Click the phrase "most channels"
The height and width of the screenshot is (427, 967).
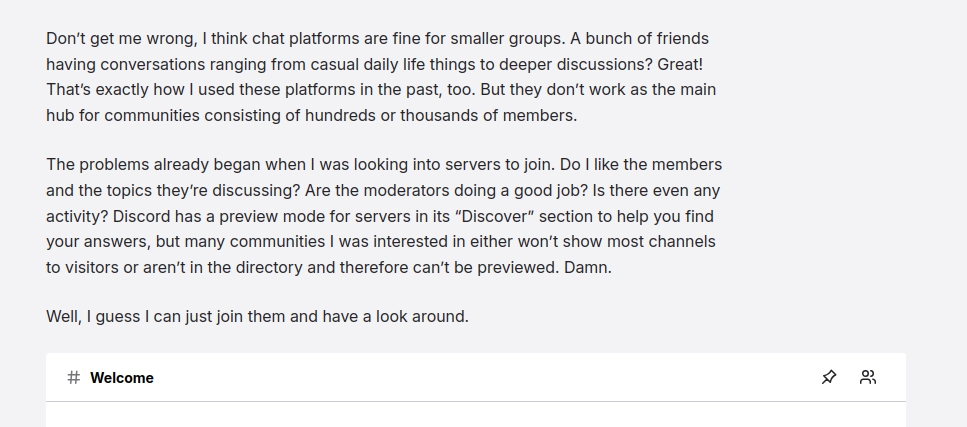(x=664, y=242)
